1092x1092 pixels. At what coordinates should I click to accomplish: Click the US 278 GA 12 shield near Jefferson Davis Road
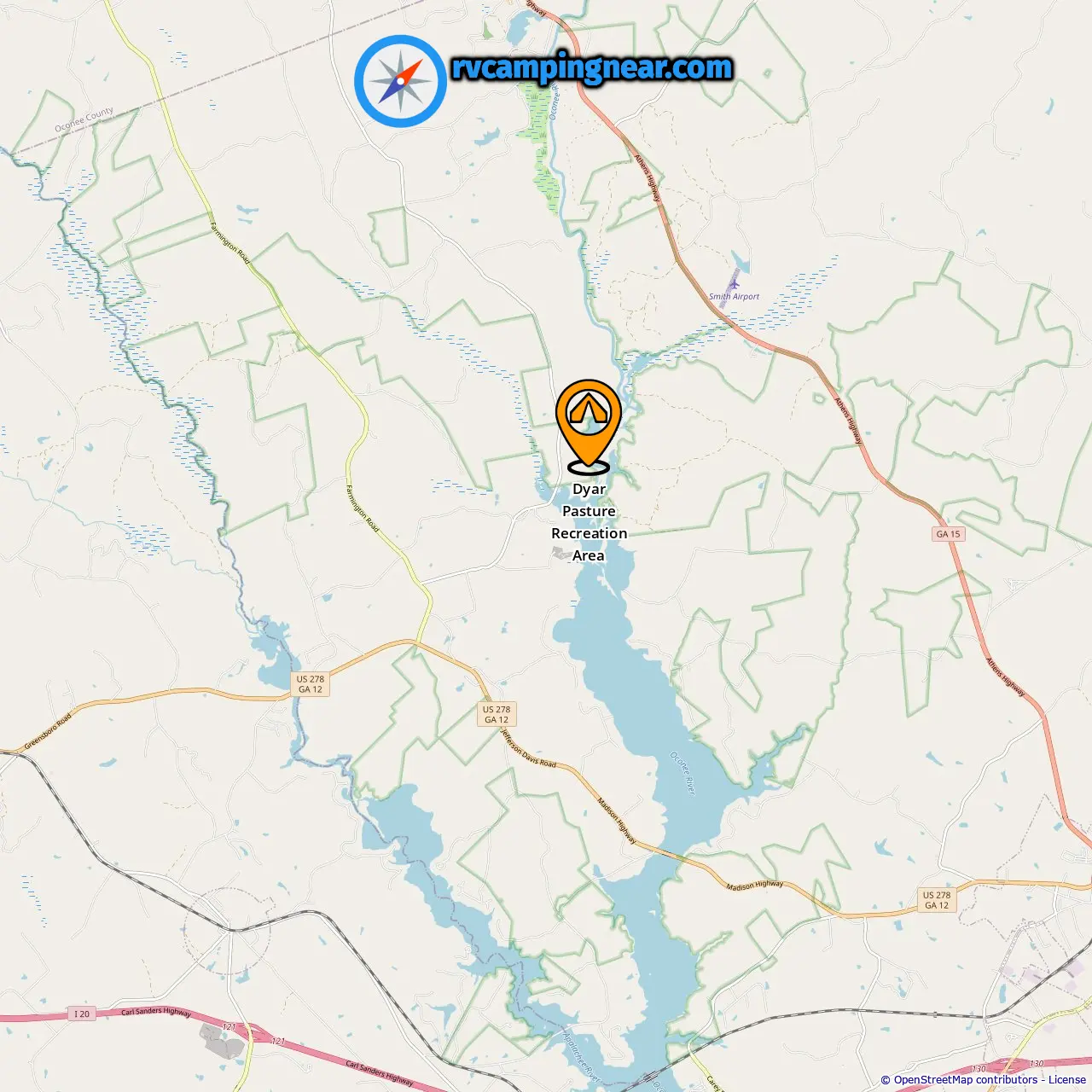[497, 714]
